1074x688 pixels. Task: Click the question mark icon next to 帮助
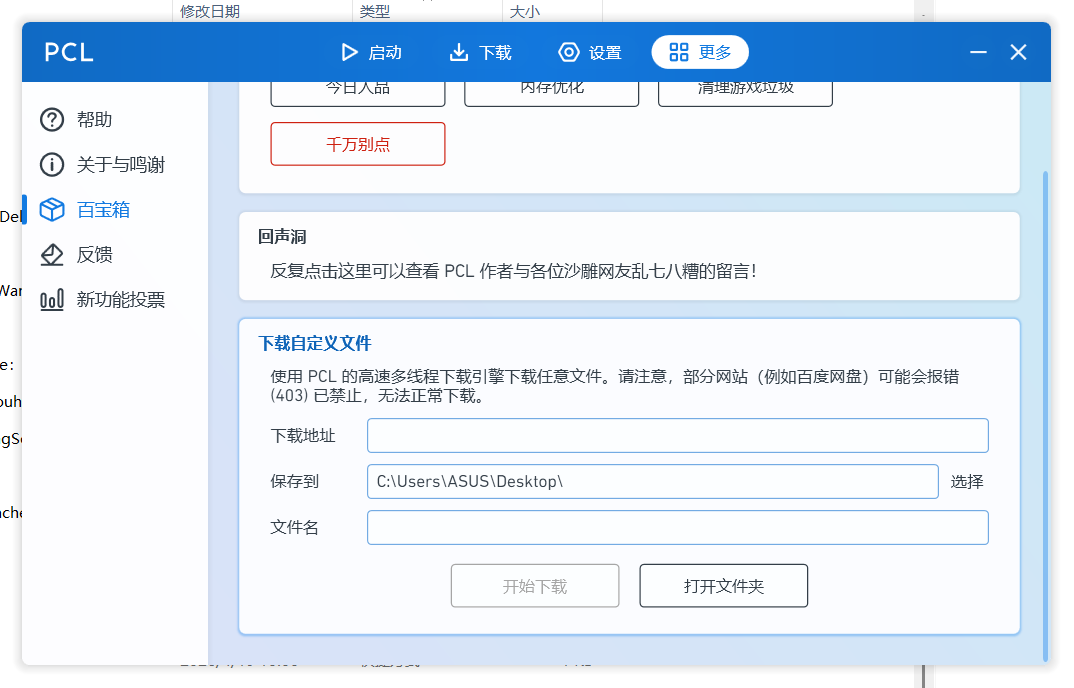[x=52, y=119]
